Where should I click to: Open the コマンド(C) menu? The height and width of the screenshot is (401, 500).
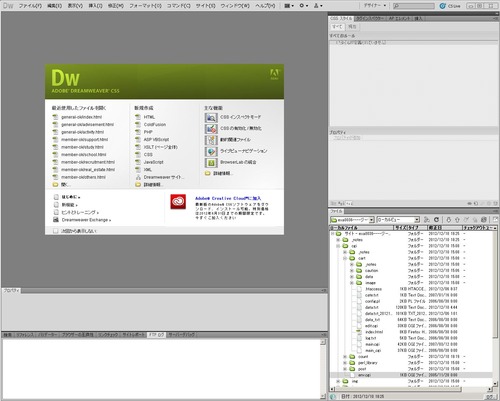pyautogui.click(x=178, y=6)
